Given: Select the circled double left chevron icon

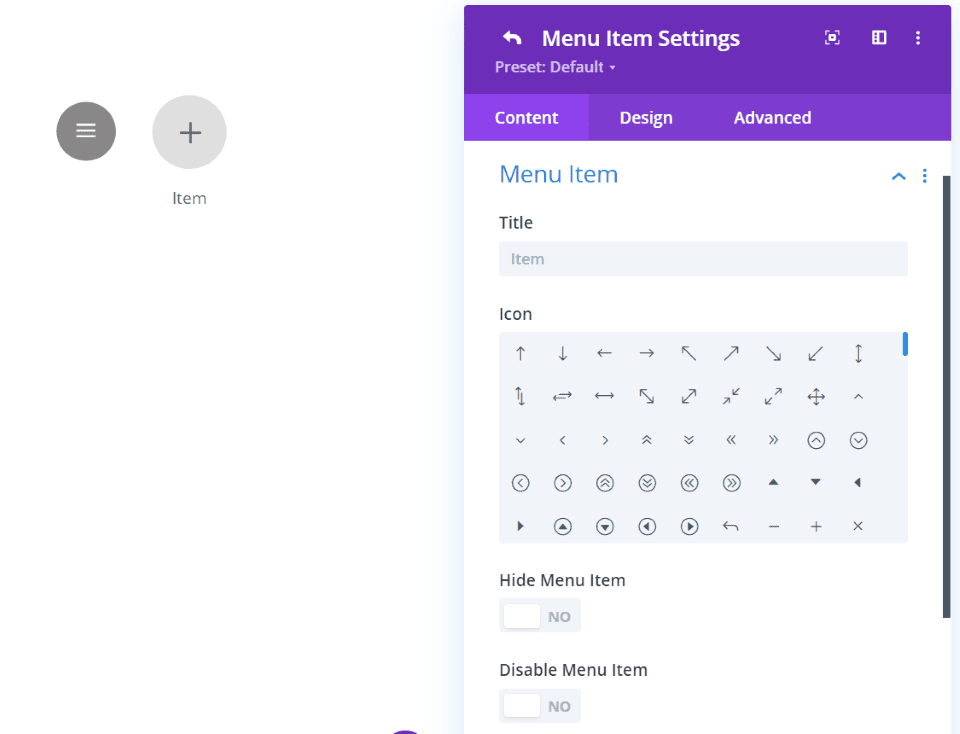Looking at the screenshot, I should (x=689, y=483).
